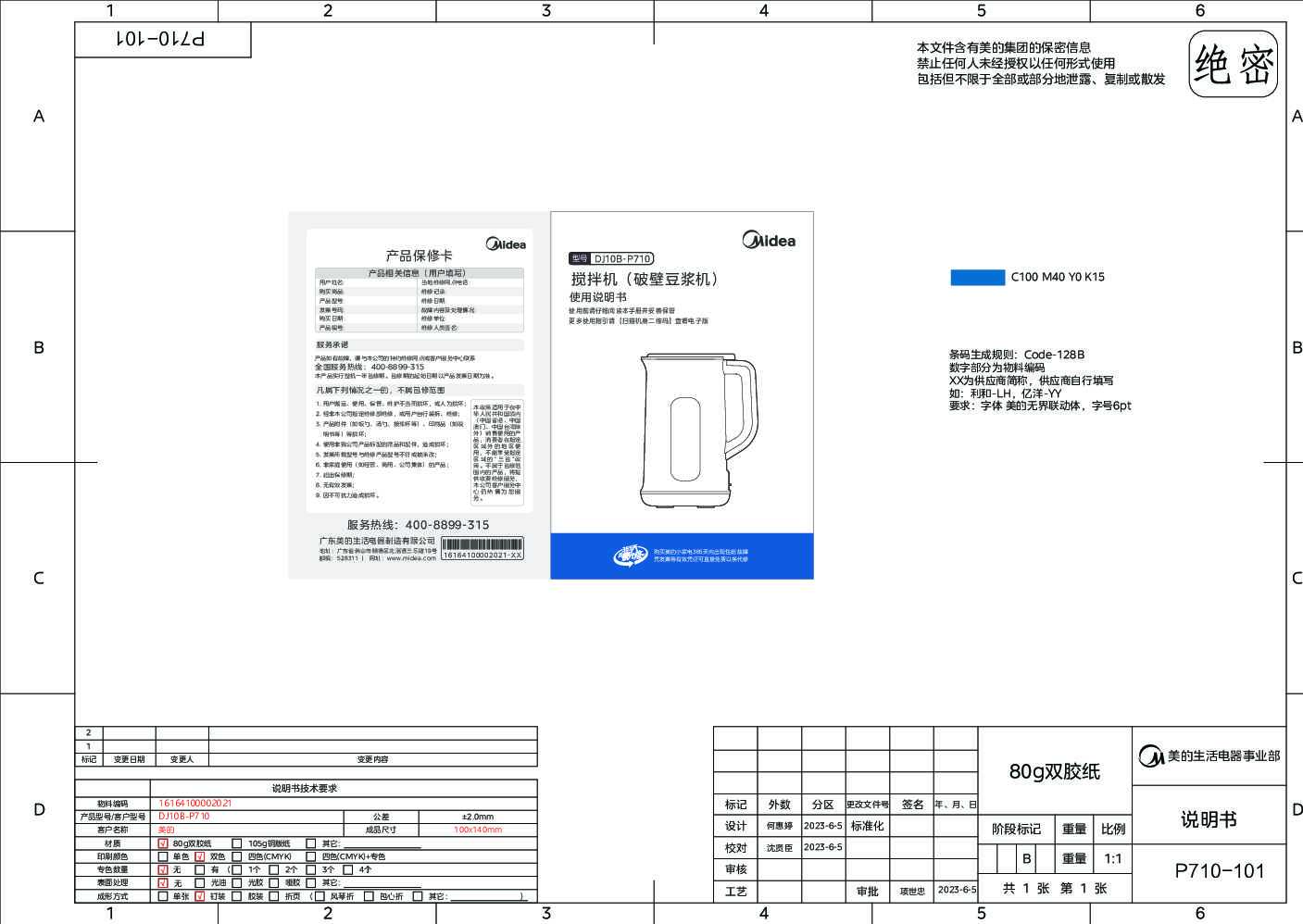1303x924 pixels.
Task: Toggle the 105g铜版纸 checkbox
Action: pyautogui.click(x=237, y=843)
